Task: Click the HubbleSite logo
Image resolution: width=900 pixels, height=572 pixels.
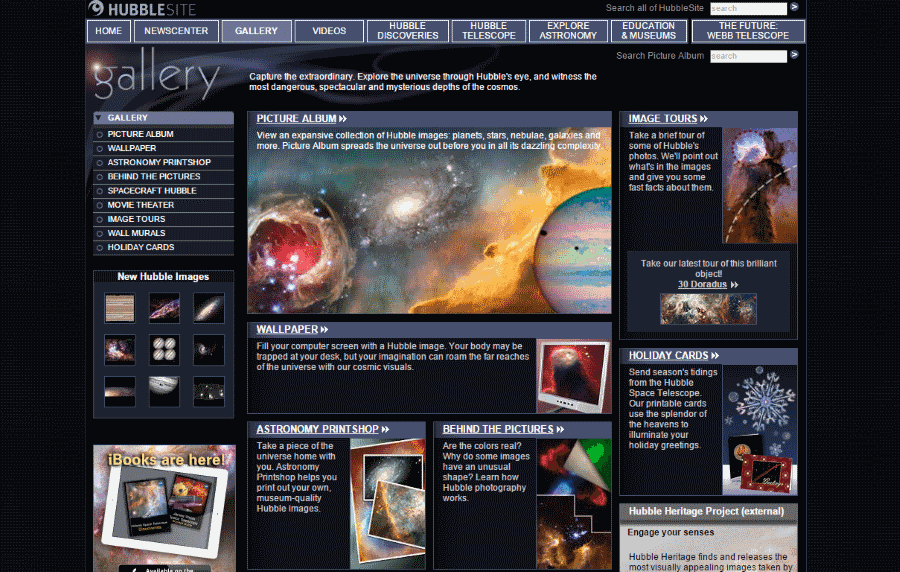Action: point(142,9)
